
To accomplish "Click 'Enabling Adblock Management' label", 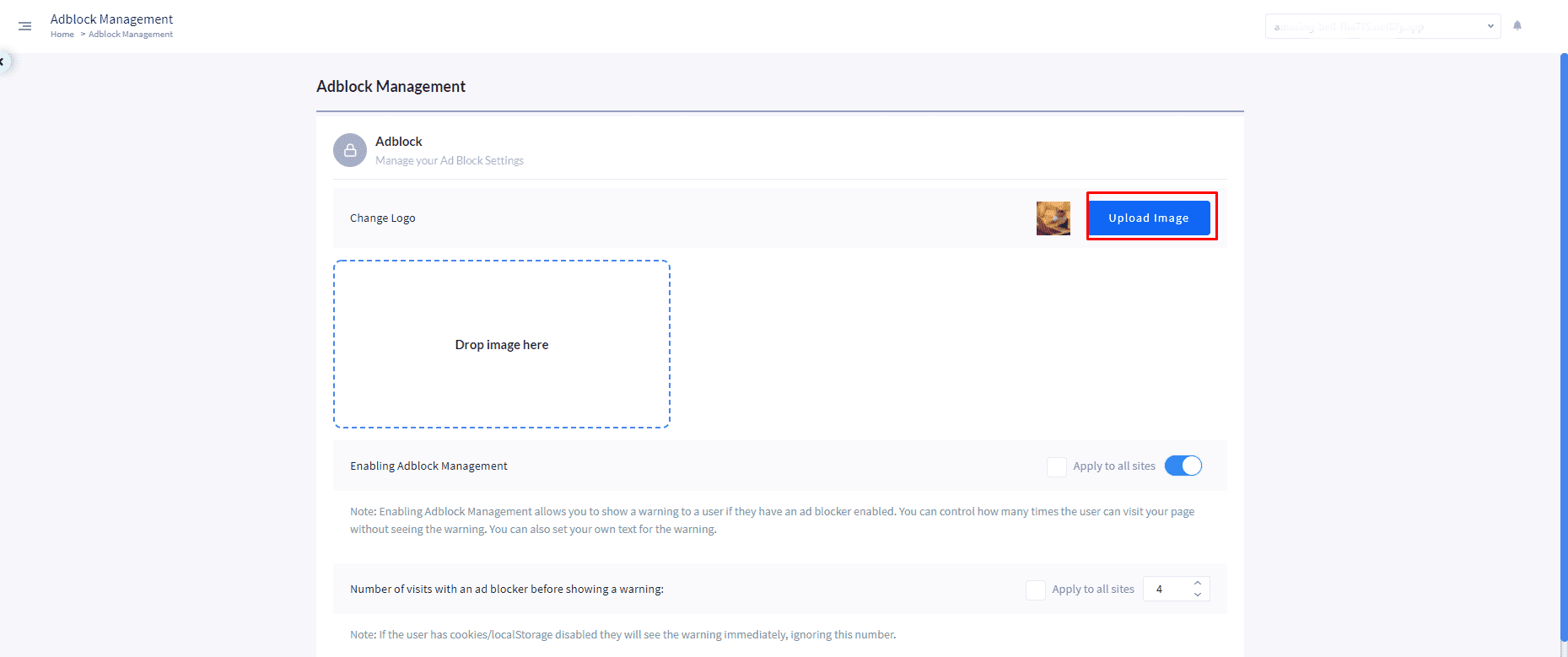I will click(428, 466).
